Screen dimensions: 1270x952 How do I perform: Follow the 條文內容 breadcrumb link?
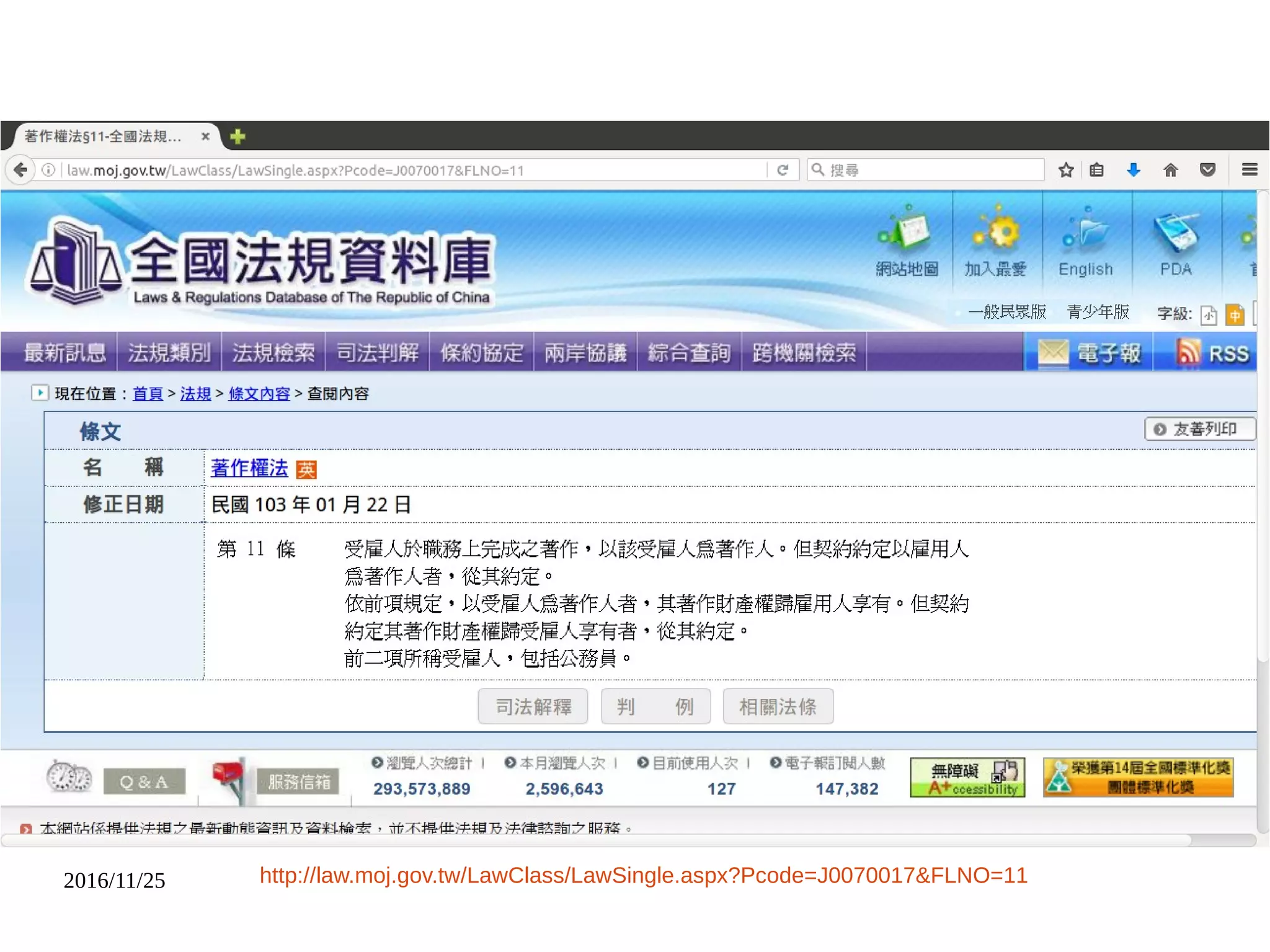click(259, 394)
